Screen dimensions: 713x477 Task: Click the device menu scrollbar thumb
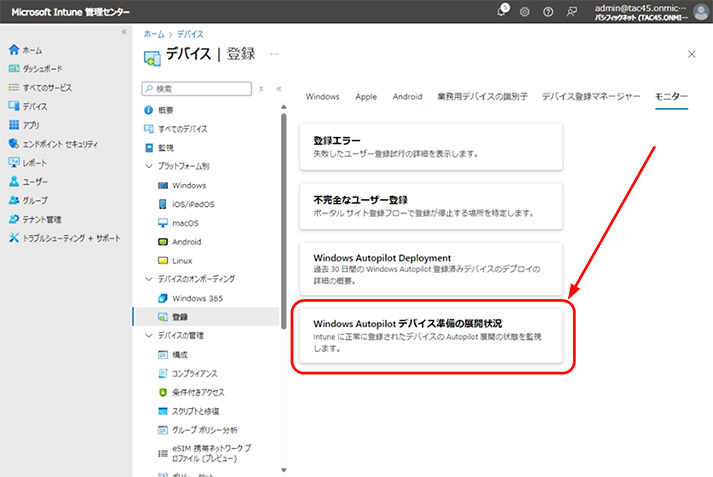coord(284,221)
